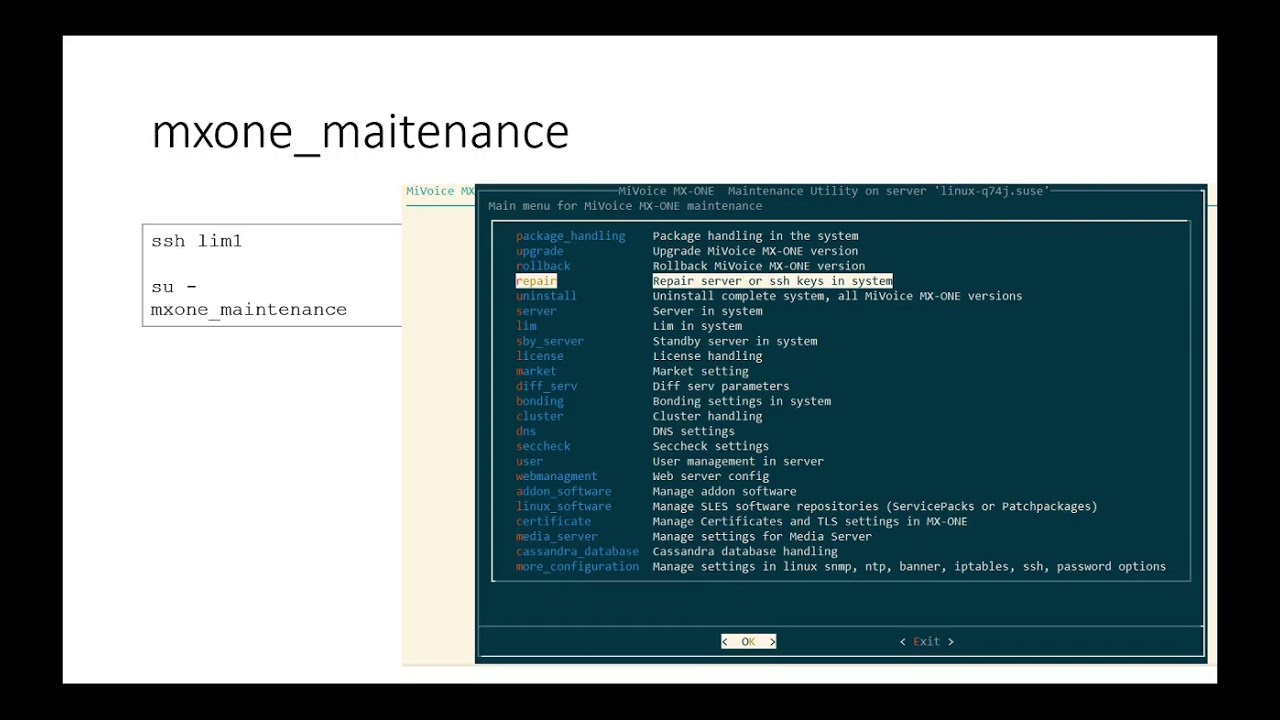Pick the highlighted repair menu entry

[x=536, y=281]
